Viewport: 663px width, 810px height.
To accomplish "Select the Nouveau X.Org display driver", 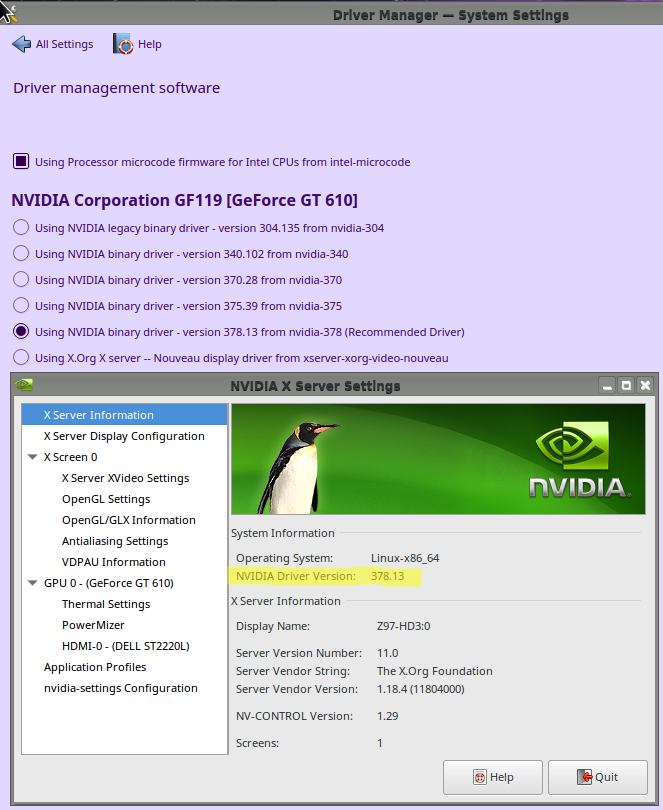I will [21, 357].
